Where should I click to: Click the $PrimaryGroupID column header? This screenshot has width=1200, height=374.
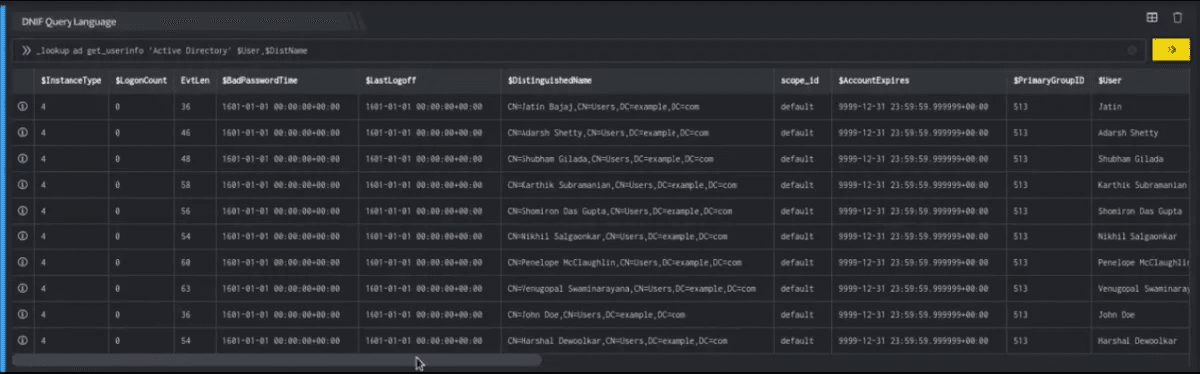pos(1049,80)
